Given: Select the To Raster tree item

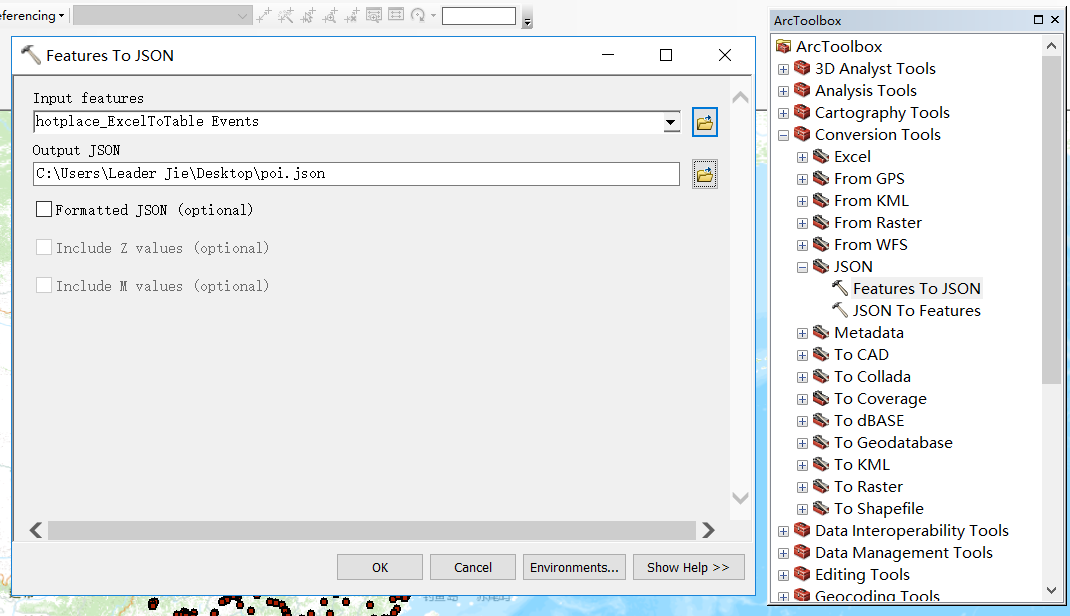Looking at the screenshot, I should (x=868, y=486).
